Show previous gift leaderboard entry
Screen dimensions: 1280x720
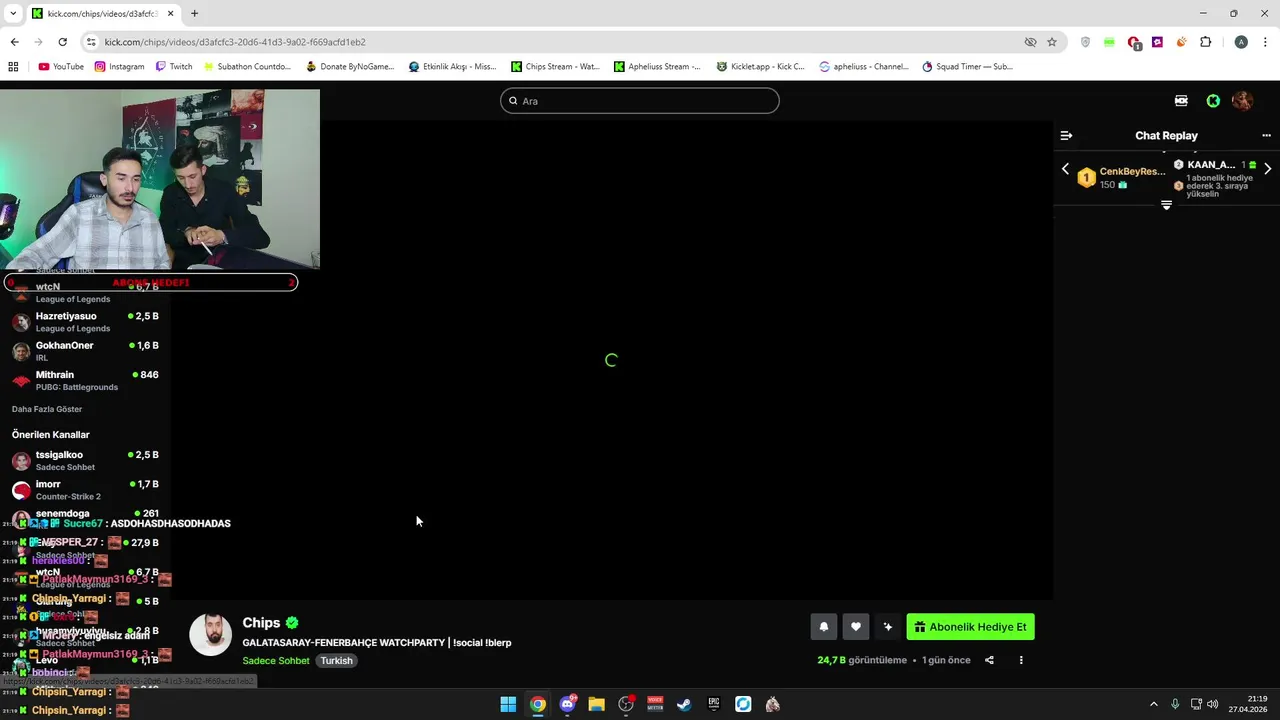[x=1065, y=169]
